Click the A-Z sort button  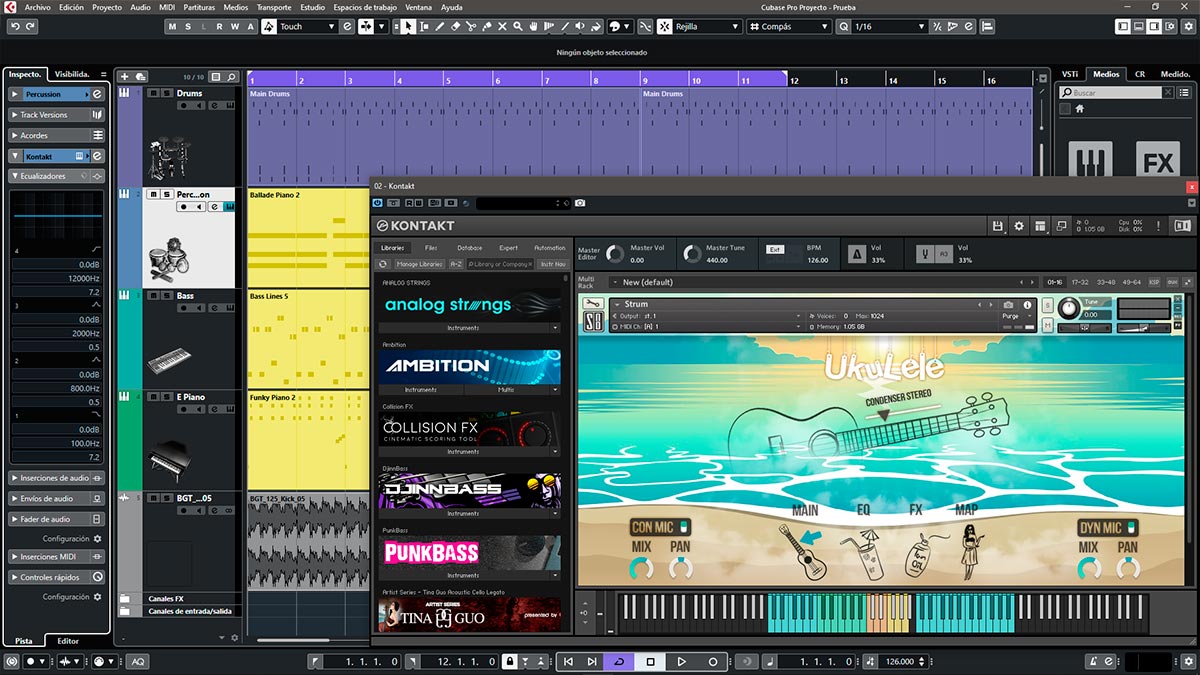pyautogui.click(x=455, y=264)
